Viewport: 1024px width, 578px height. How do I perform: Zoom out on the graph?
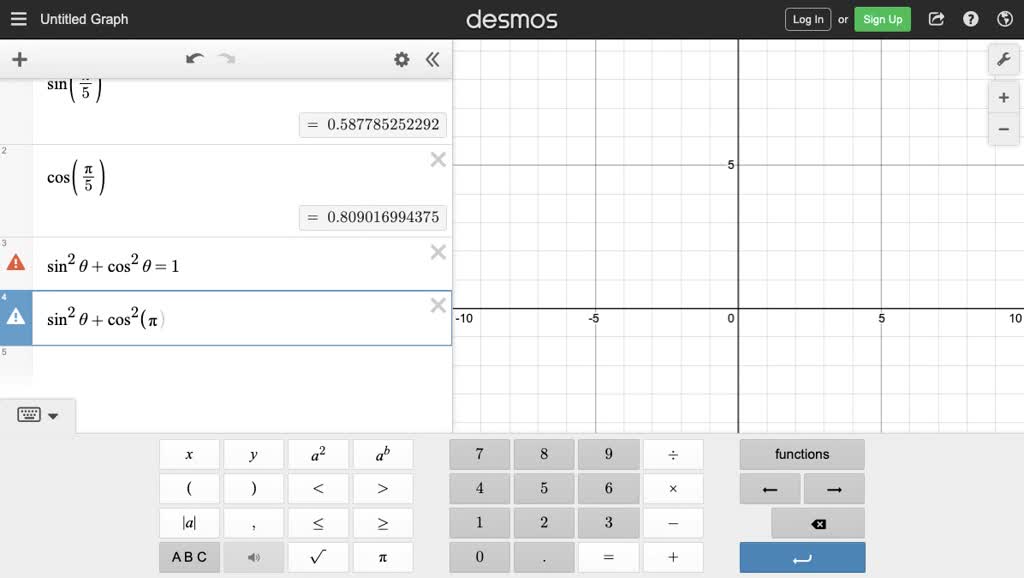coord(1003,129)
